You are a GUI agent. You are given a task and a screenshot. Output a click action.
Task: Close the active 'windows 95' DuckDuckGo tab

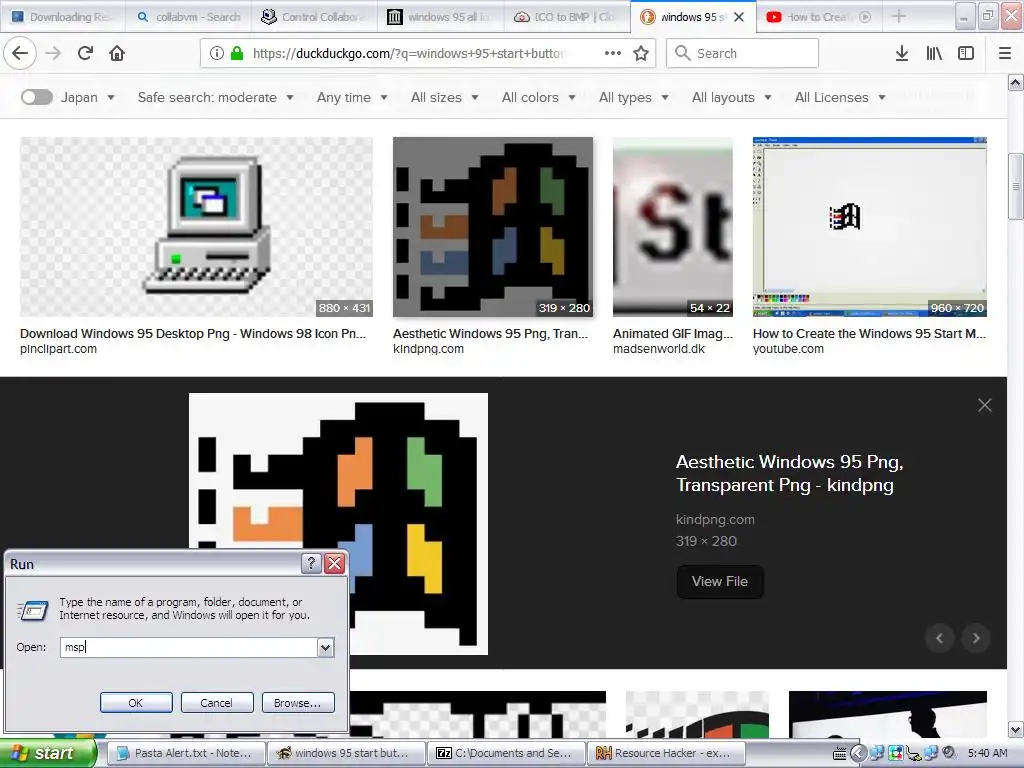point(739,17)
